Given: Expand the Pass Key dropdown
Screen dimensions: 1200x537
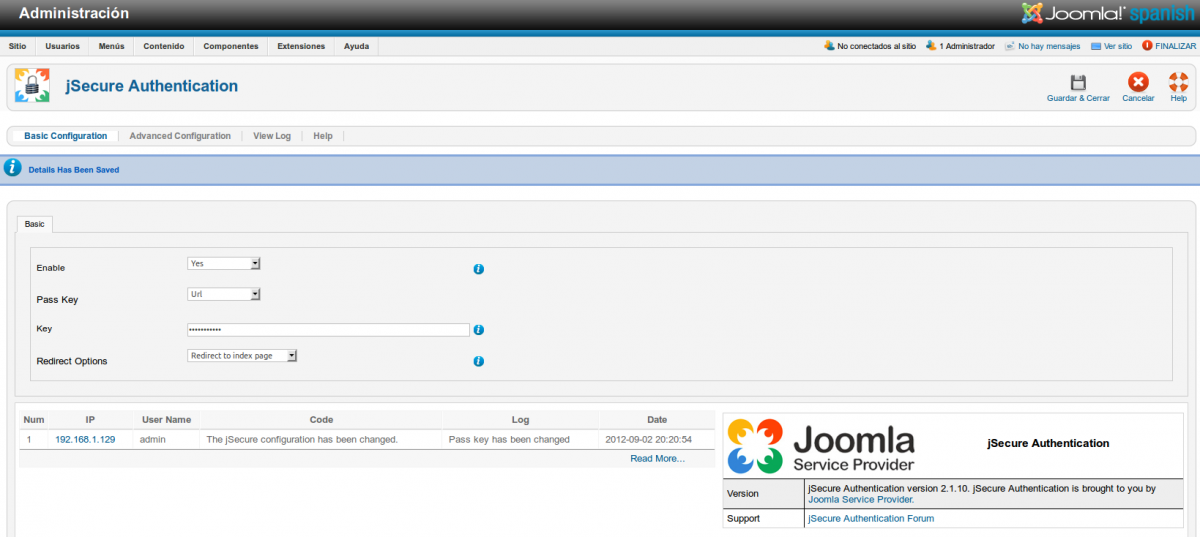Looking at the screenshot, I should pyautogui.click(x=224, y=294).
